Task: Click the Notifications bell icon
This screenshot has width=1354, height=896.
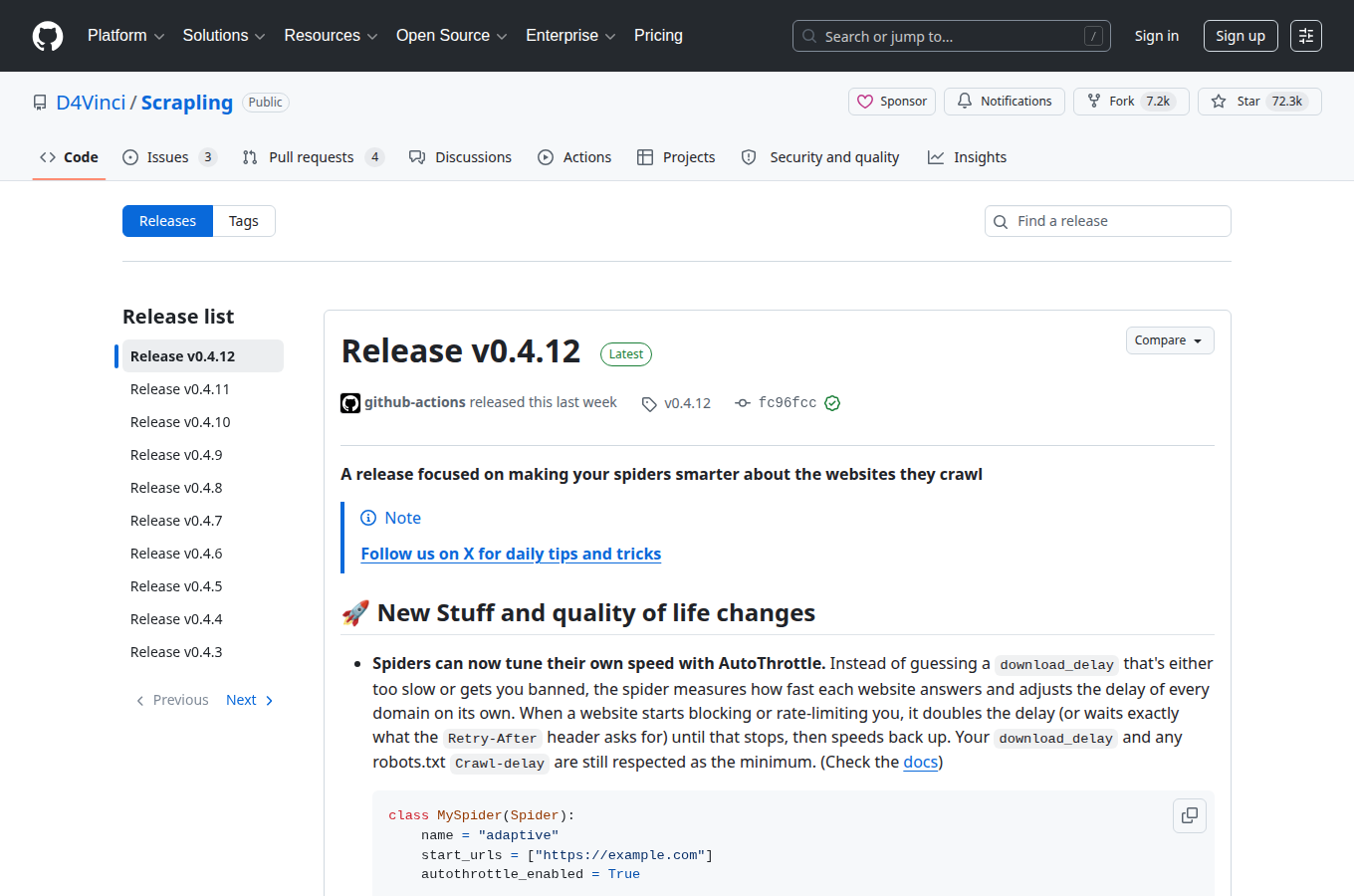Action: (965, 101)
